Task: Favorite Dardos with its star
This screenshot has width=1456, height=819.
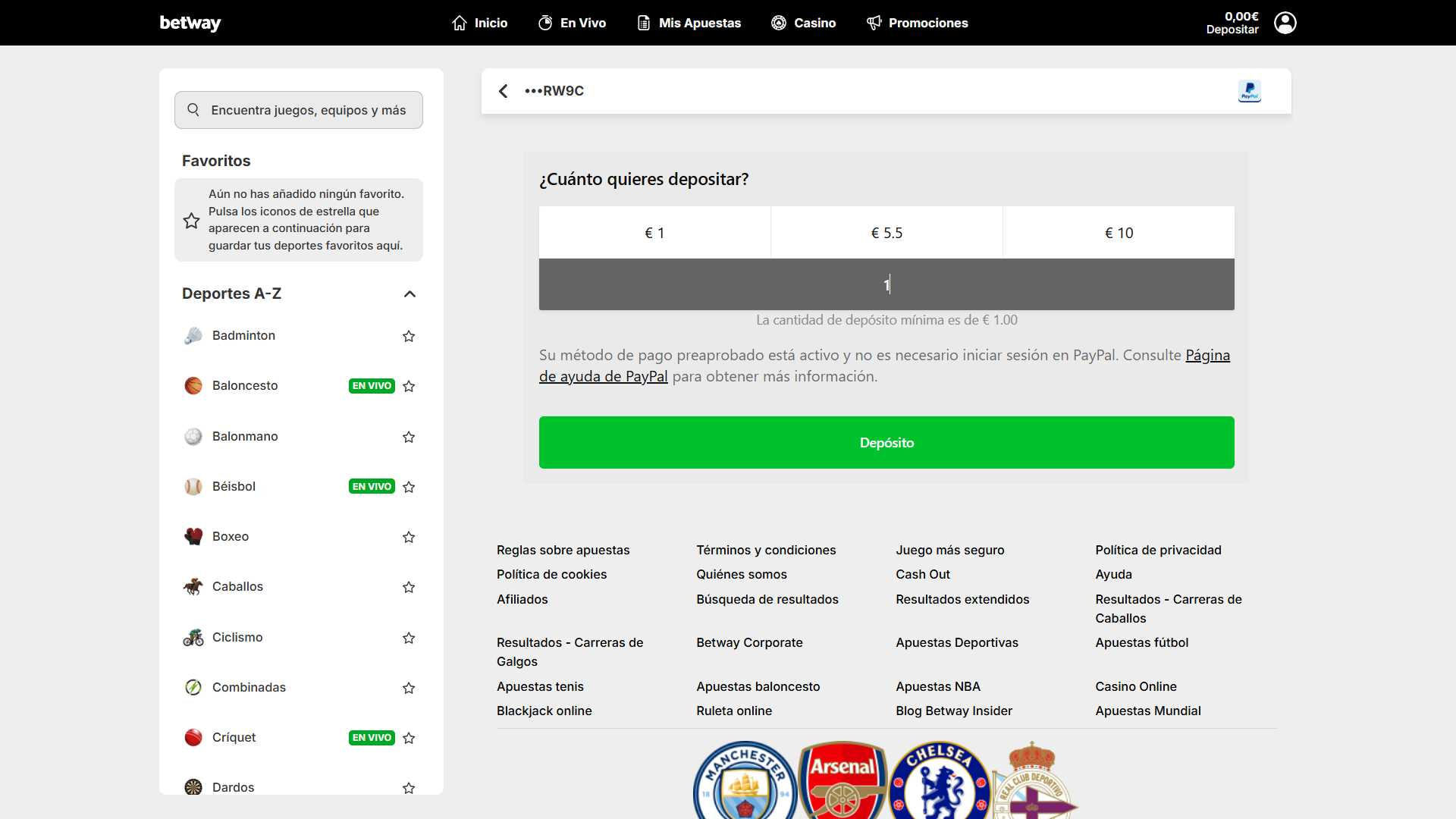Action: coord(409,788)
